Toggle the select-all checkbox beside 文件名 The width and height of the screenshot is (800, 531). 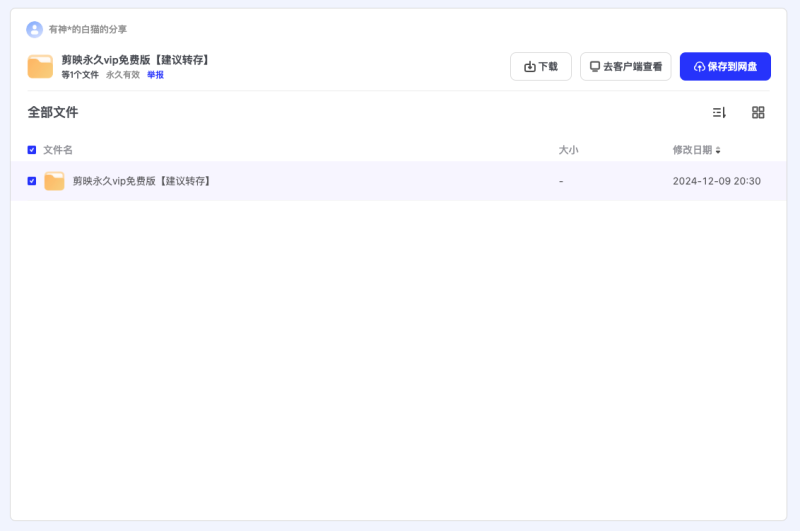[x=32, y=150]
